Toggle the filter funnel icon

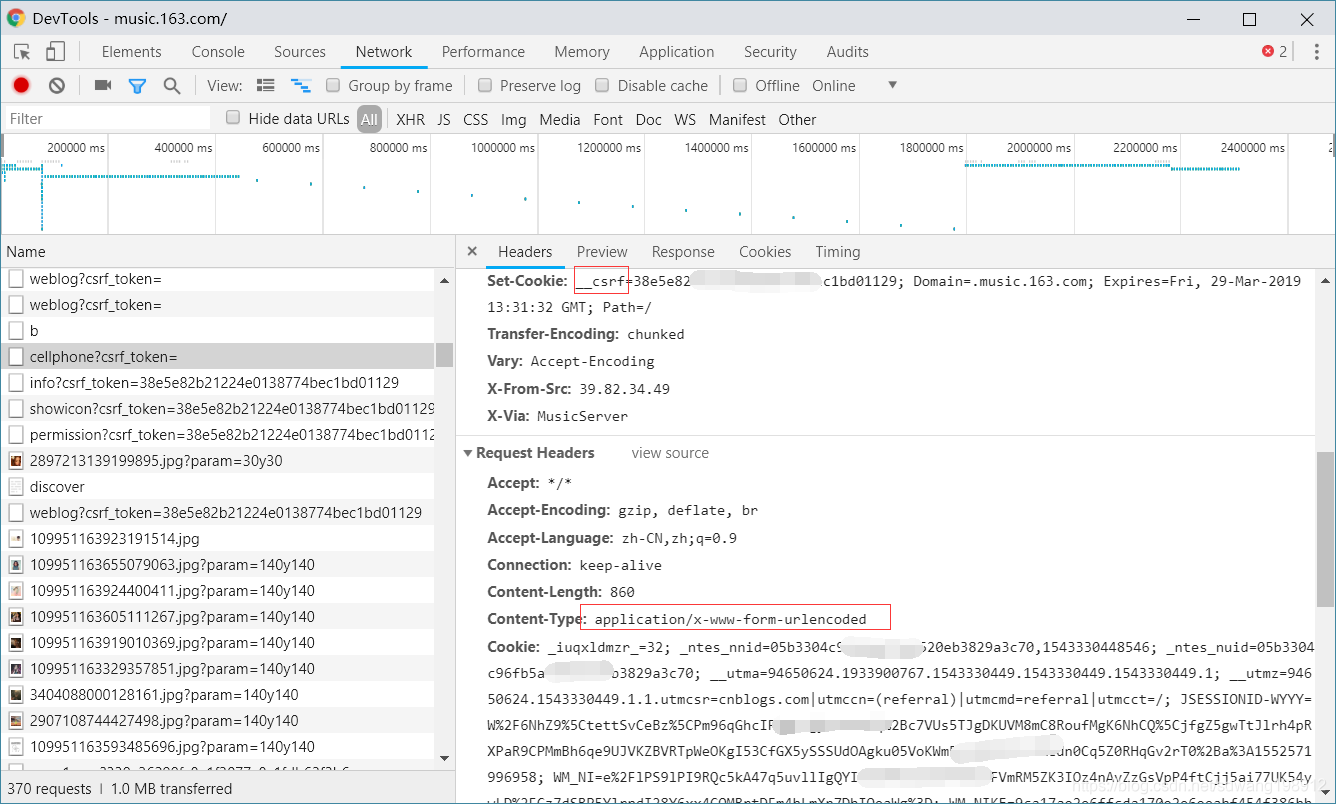137,86
